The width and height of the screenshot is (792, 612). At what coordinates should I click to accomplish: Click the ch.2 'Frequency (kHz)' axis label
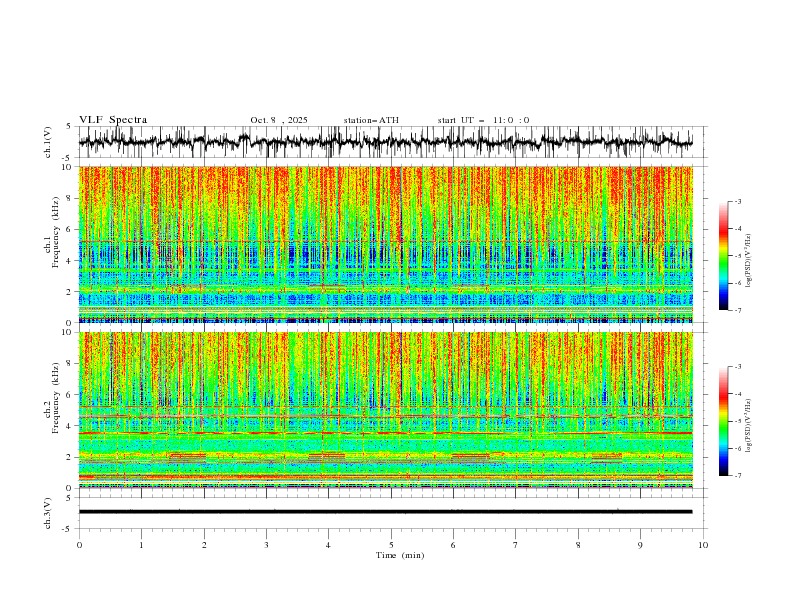click(x=55, y=397)
